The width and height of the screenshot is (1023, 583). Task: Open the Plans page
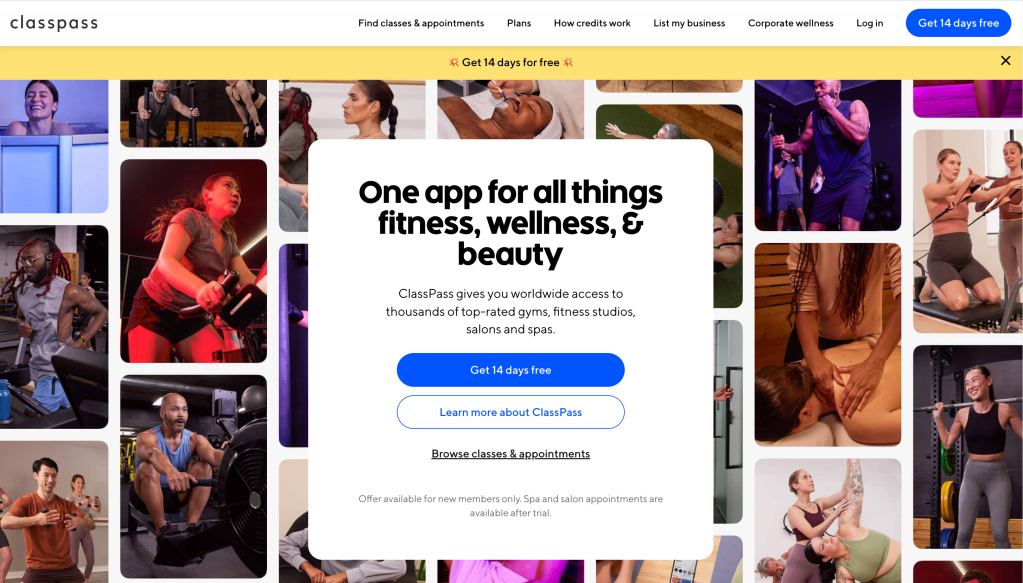(x=519, y=23)
